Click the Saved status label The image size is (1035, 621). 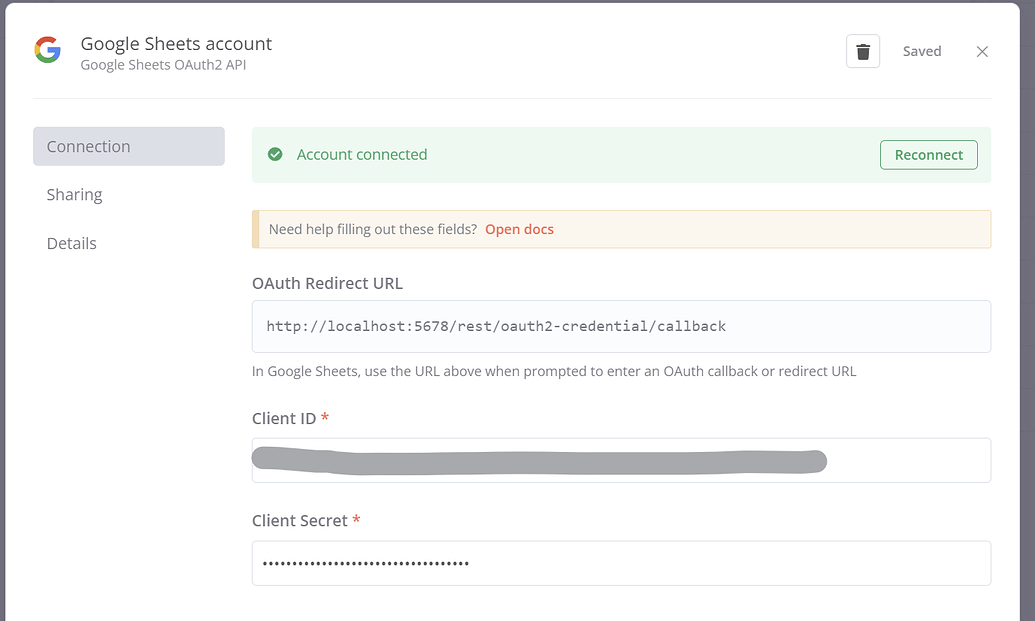point(921,51)
